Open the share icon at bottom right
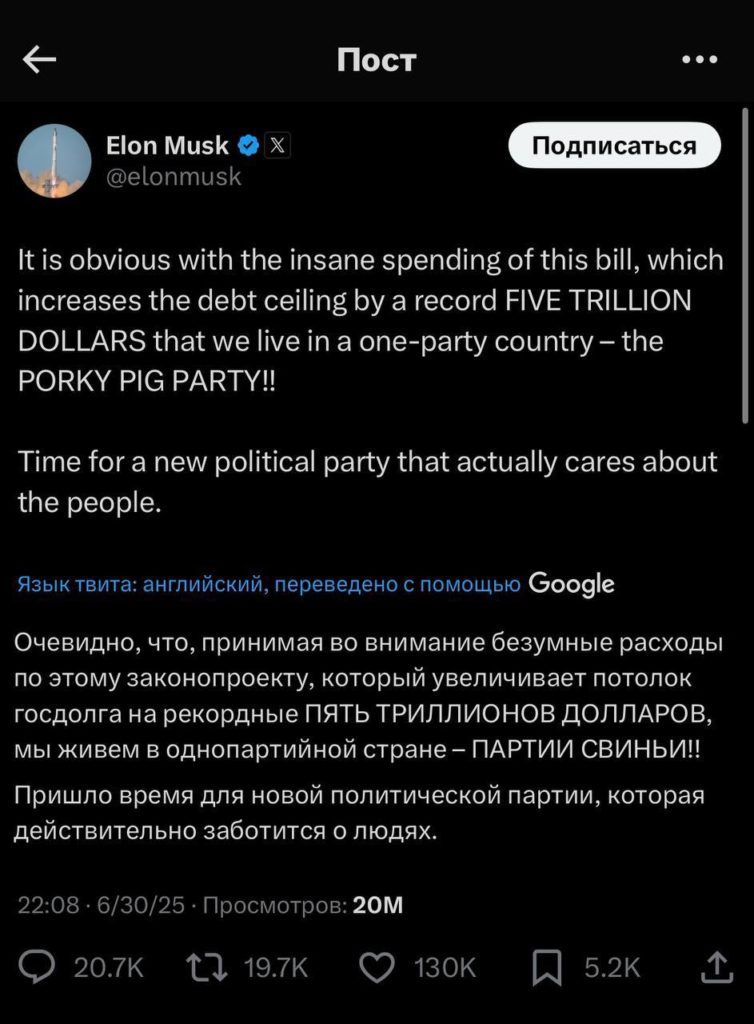Image resolution: width=754 pixels, height=1024 pixels. (x=714, y=967)
